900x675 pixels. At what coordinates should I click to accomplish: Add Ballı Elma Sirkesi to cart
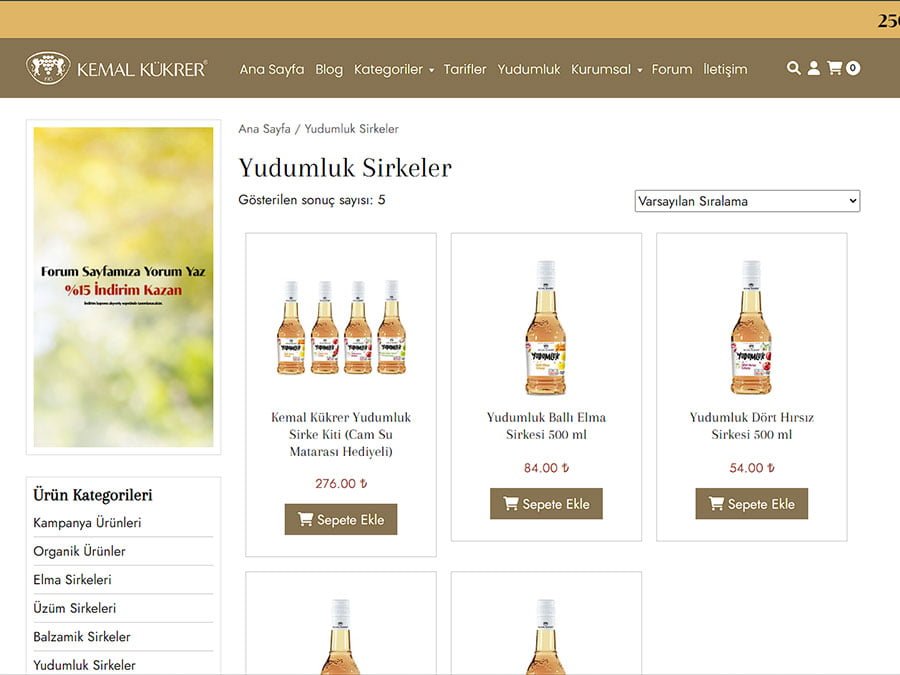click(x=546, y=504)
